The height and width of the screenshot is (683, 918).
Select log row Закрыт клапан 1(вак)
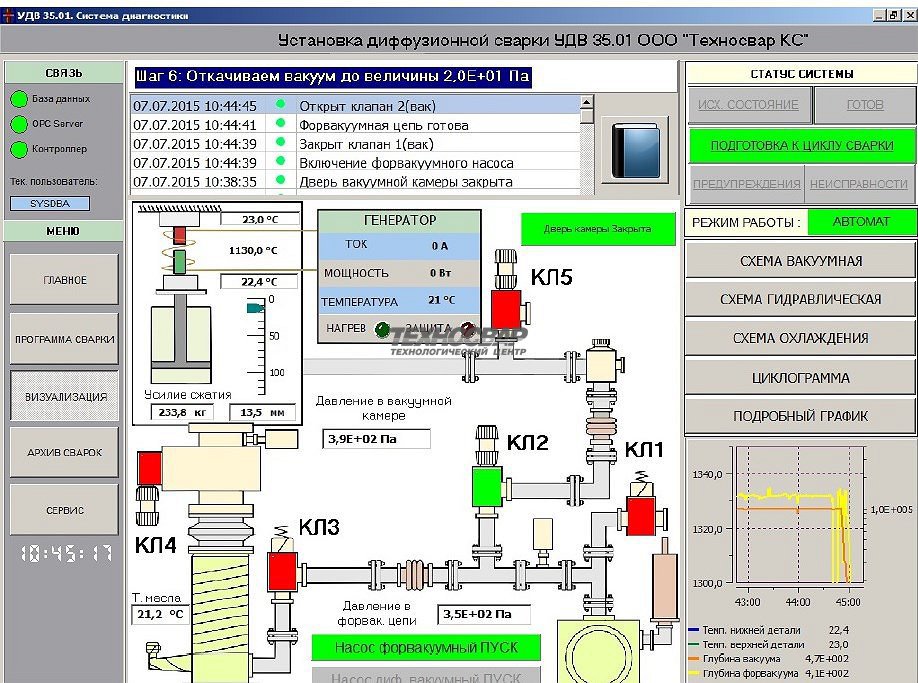click(x=355, y=144)
